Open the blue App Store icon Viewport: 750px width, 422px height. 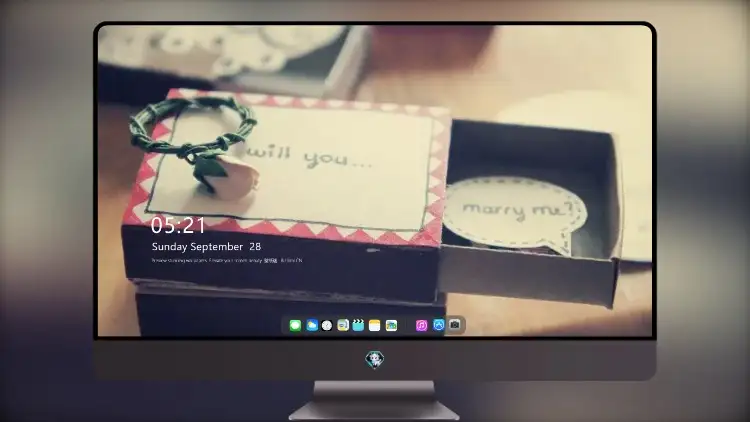[439, 325]
